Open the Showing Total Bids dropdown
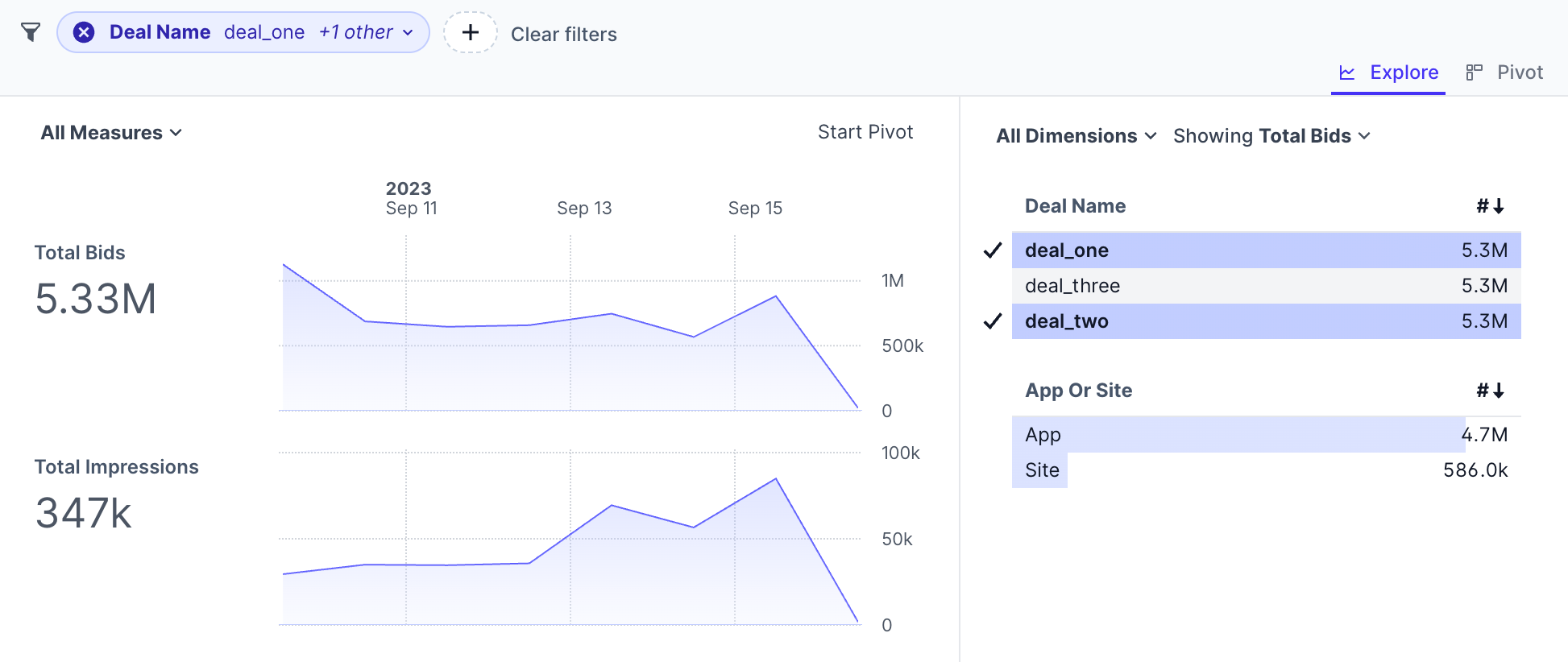 tap(1271, 136)
